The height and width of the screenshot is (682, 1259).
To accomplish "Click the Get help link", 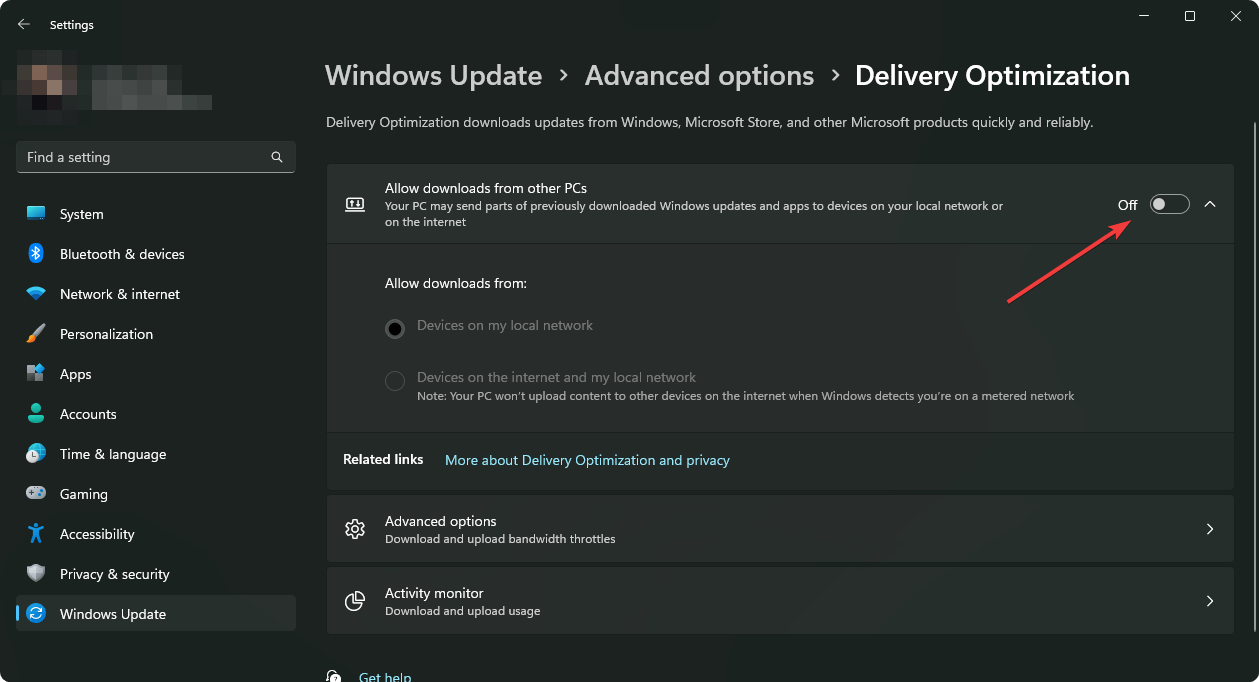I will (385, 677).
